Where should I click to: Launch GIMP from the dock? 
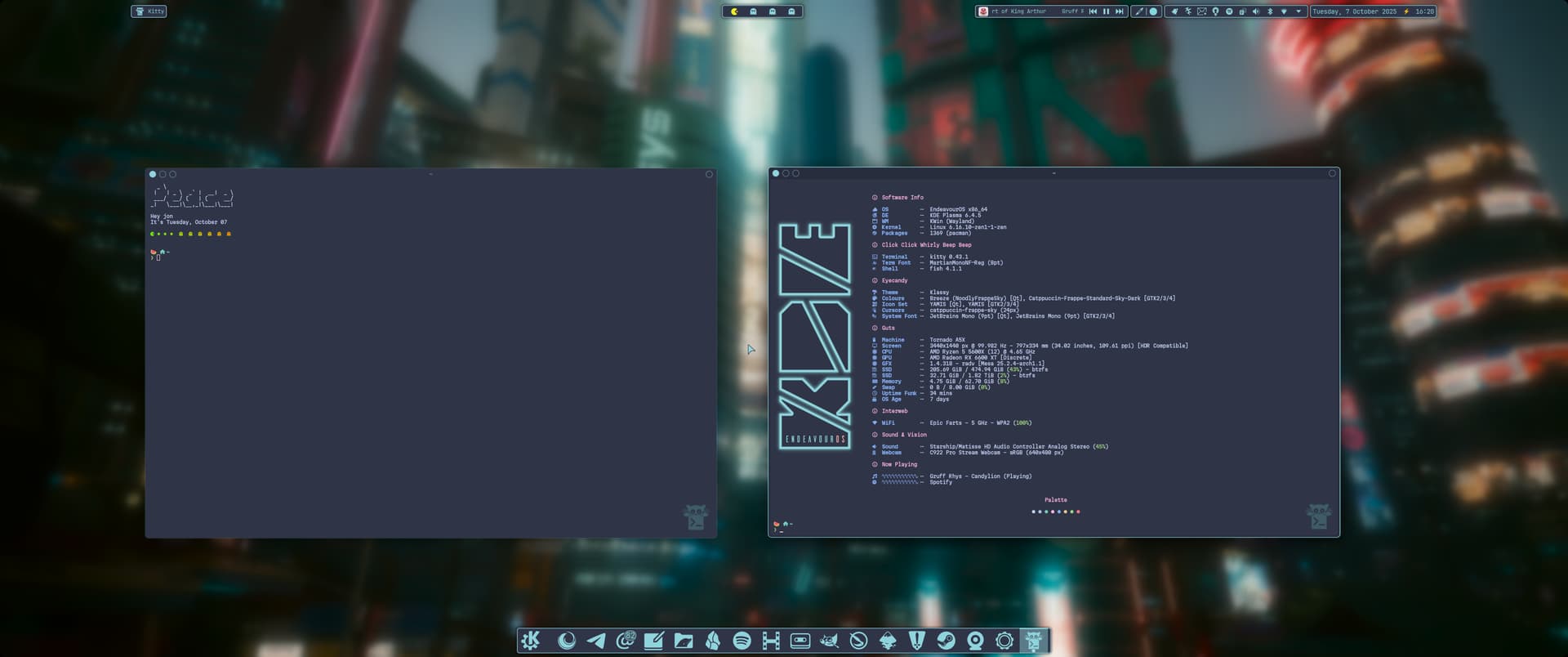click(829, 641)
